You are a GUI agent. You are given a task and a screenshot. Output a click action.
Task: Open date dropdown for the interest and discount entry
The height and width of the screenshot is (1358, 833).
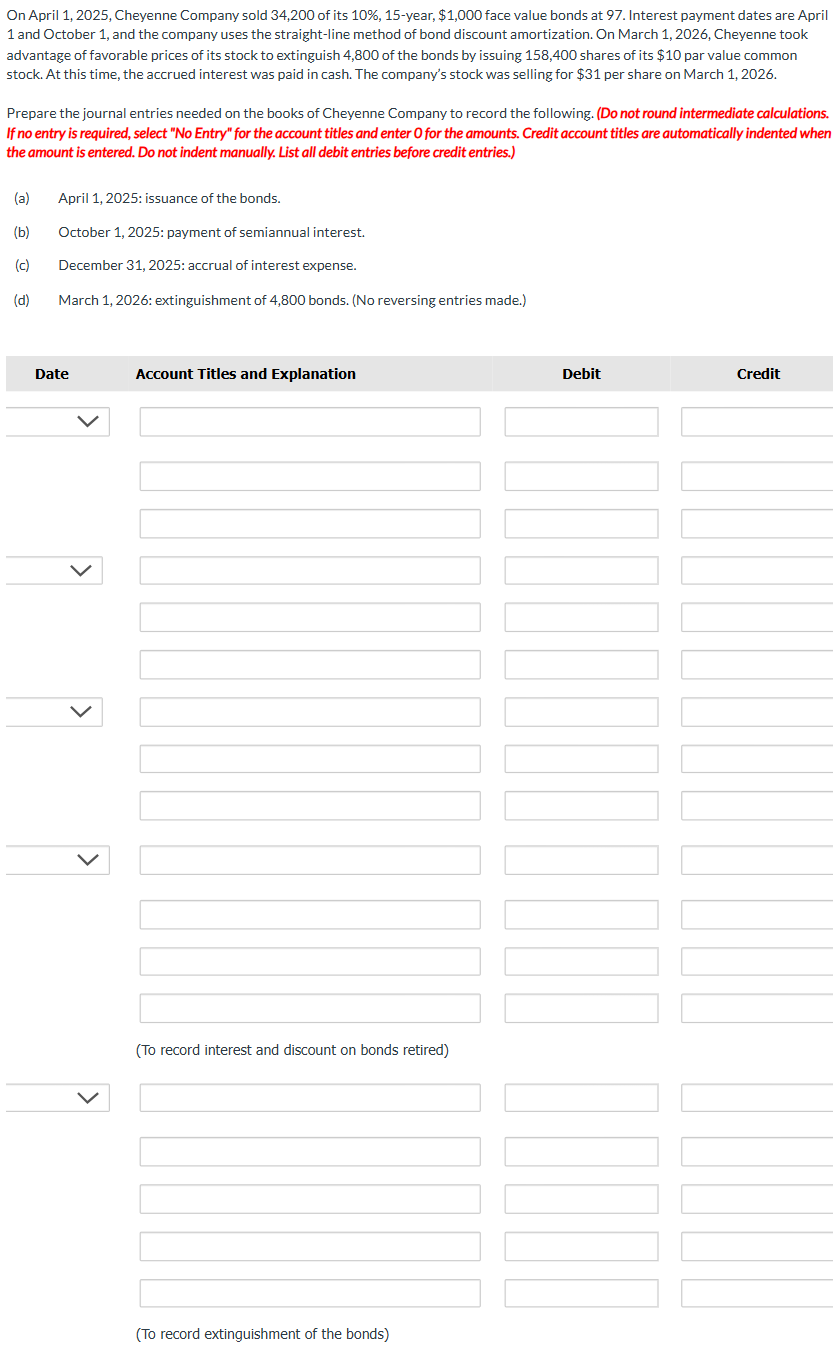click(57, 860)
